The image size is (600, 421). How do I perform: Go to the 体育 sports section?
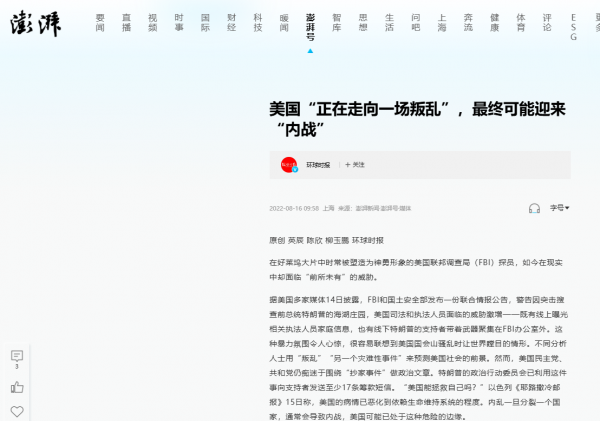click(521, 23)
